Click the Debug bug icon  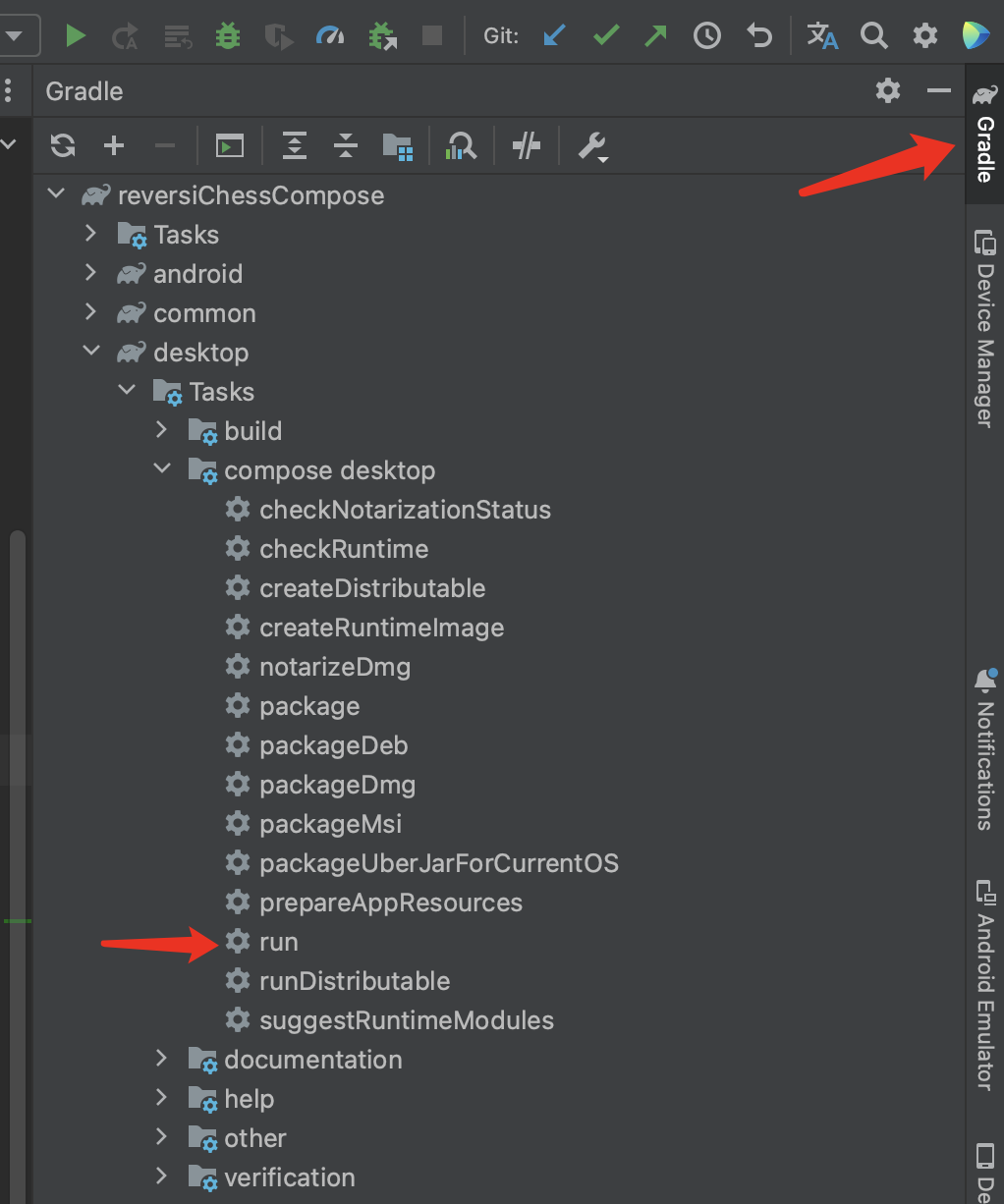[x=228, y=36]
